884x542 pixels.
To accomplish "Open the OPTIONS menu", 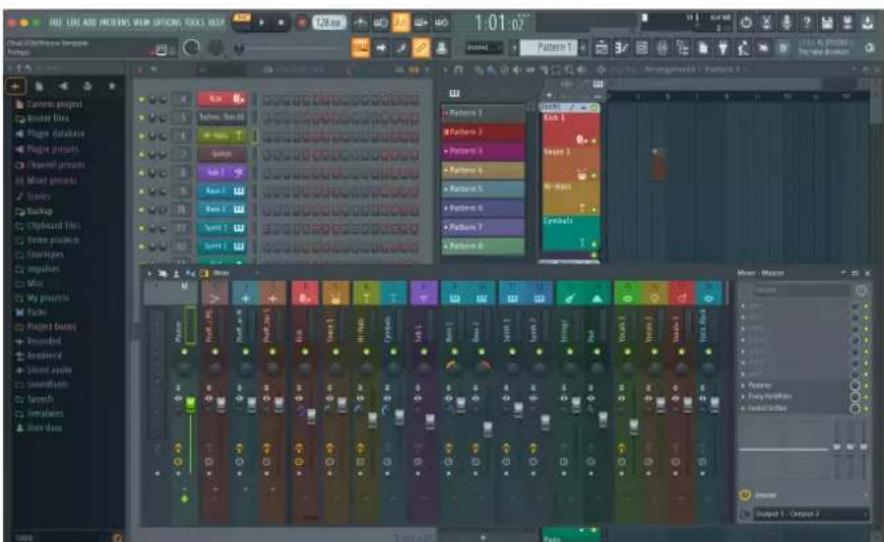I will (169, 23).
